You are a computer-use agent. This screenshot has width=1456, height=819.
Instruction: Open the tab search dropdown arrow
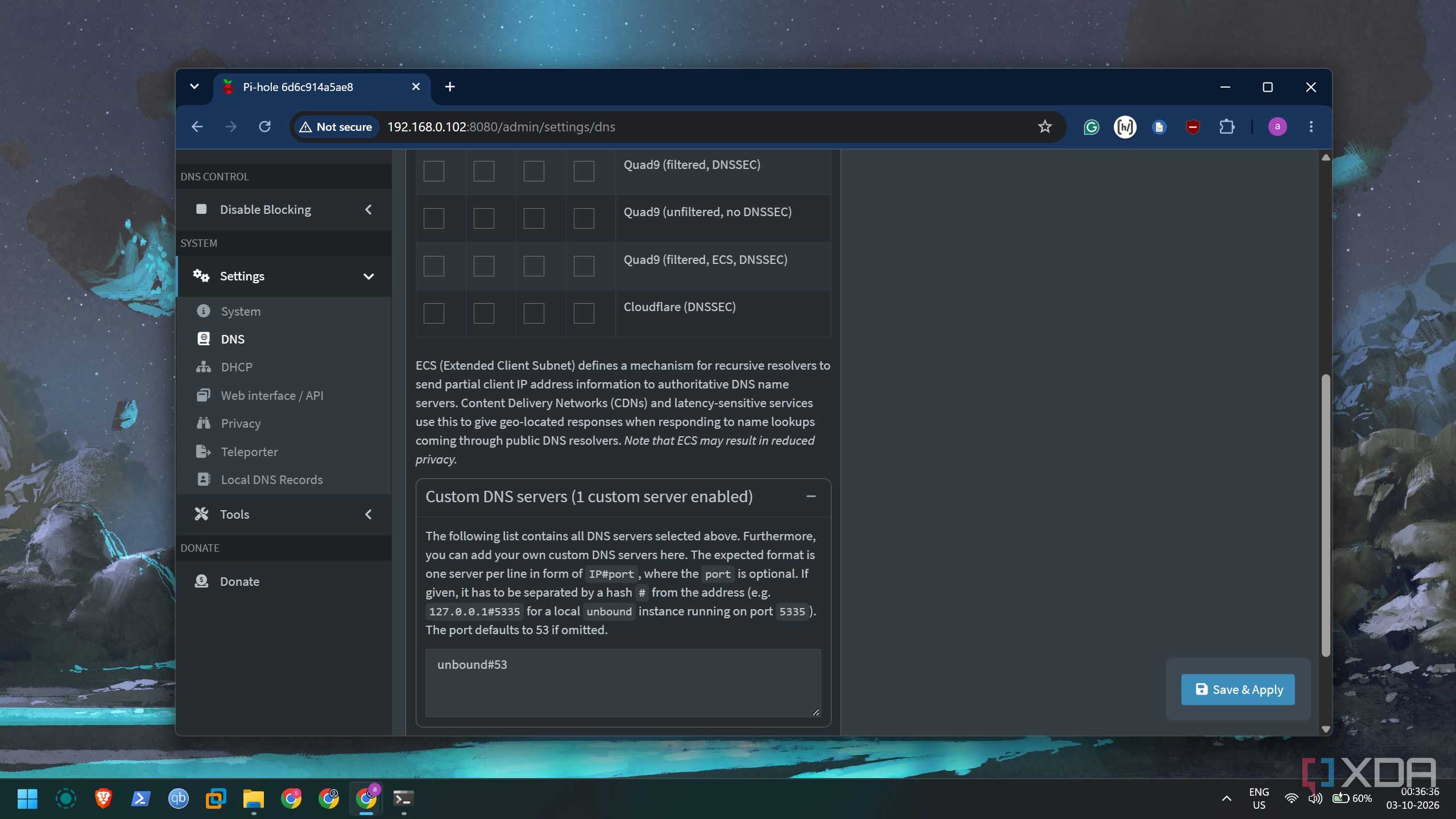click(x=194, y=86)
